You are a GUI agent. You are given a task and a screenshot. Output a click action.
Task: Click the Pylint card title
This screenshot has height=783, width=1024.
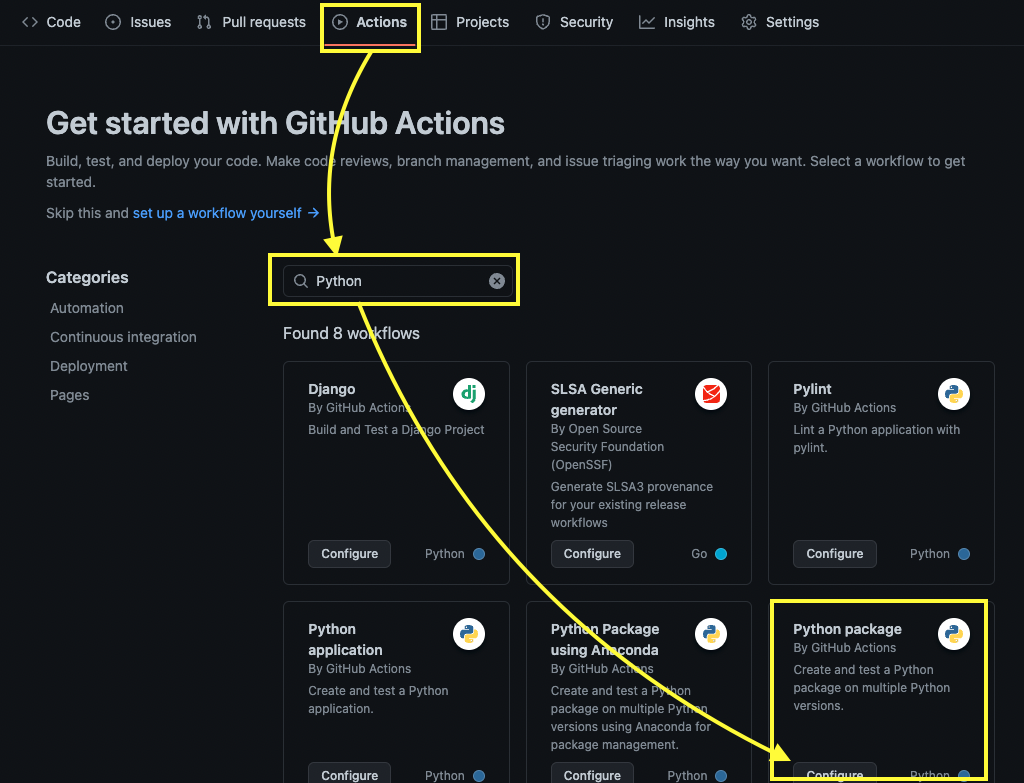(812, 389)
